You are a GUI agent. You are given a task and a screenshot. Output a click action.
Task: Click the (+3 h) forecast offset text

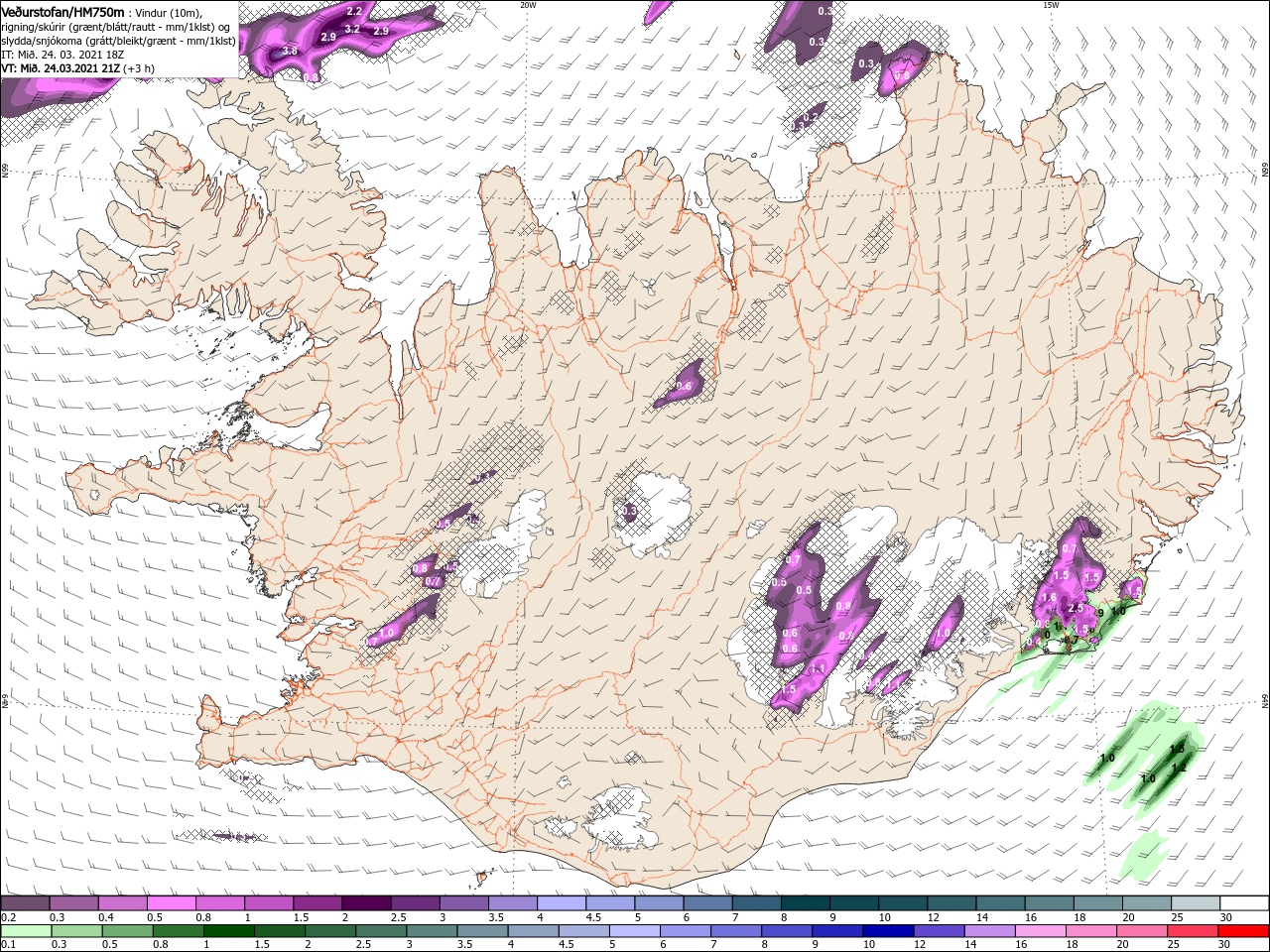(141, 68)
